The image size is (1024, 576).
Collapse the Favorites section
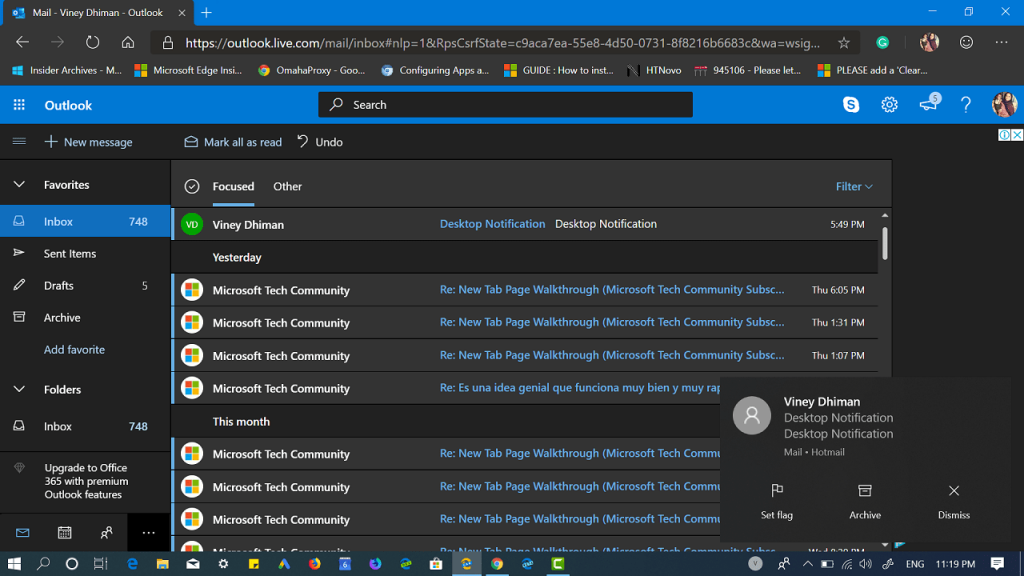19,185
